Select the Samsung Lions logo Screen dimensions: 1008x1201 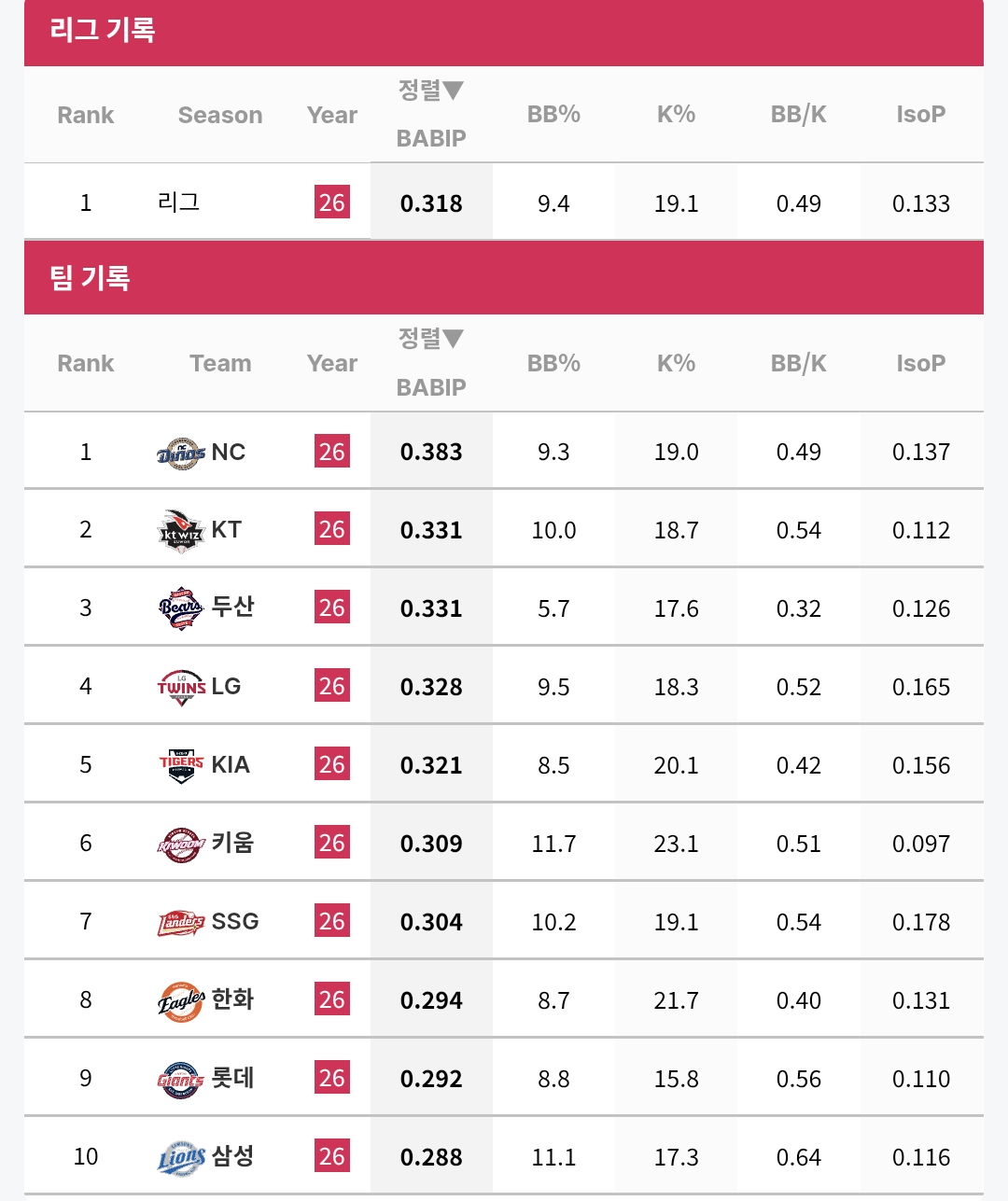(x=181, y=1158)
